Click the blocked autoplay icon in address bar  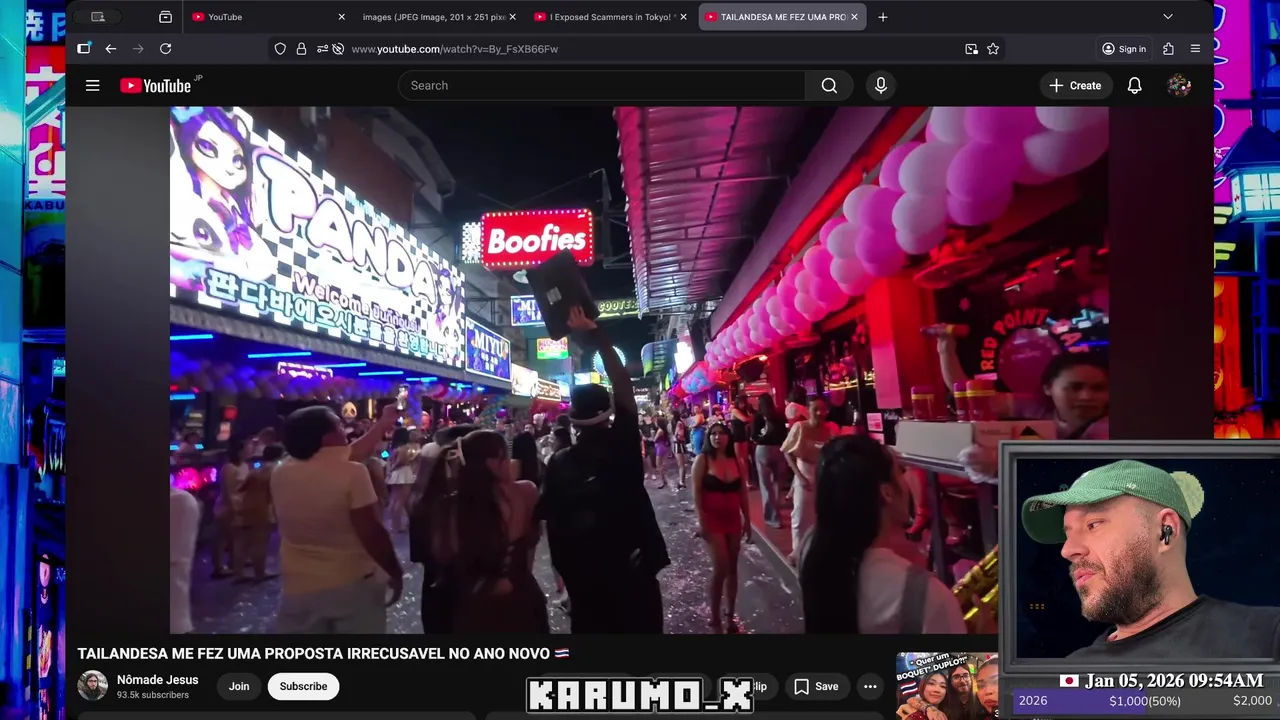[x=338, y=49]
